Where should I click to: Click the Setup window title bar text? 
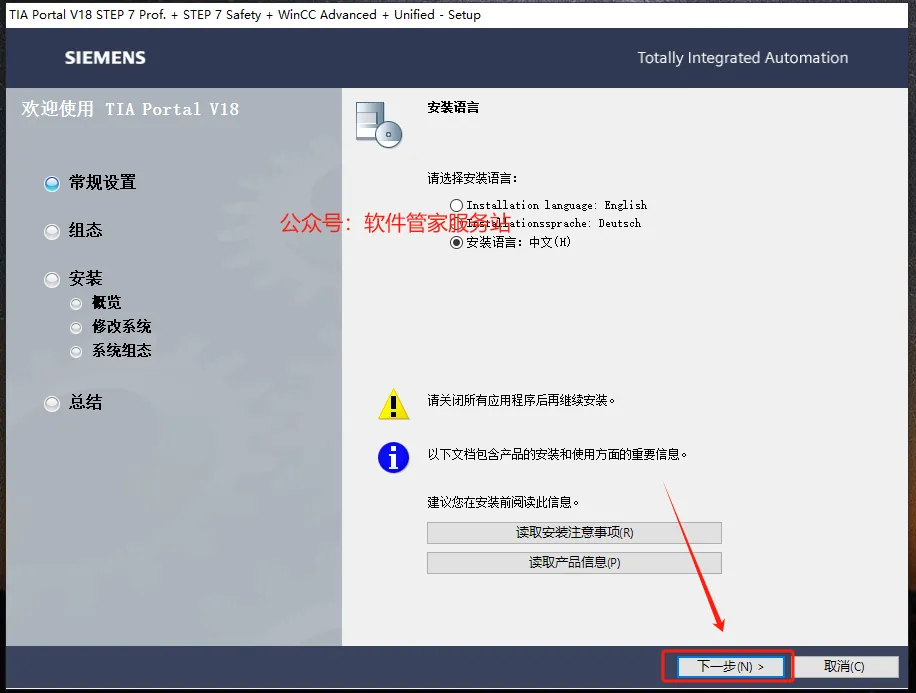pyautogui.click(x=245, y=15)
